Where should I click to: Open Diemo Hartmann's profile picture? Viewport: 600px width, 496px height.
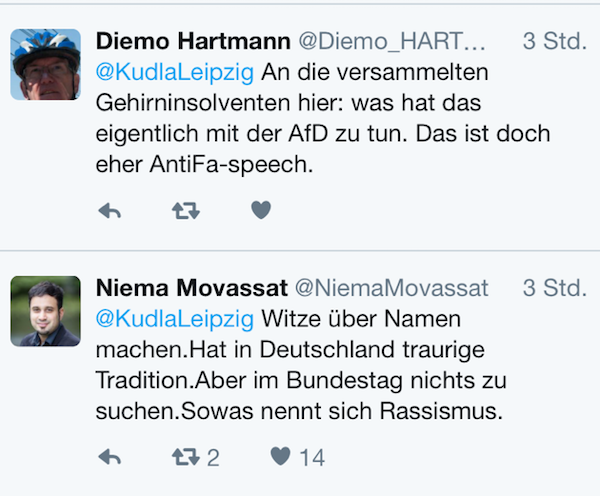coord(46,64)
